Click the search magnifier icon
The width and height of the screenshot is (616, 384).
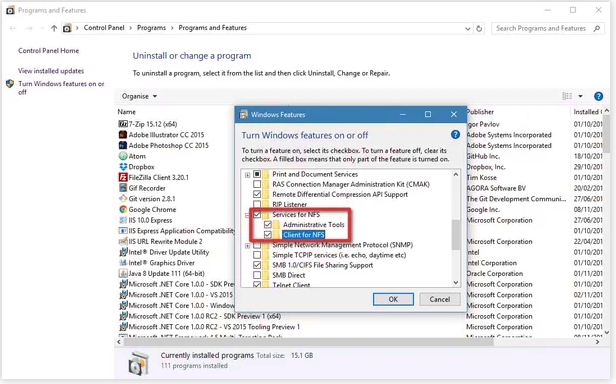coord(597,28)
